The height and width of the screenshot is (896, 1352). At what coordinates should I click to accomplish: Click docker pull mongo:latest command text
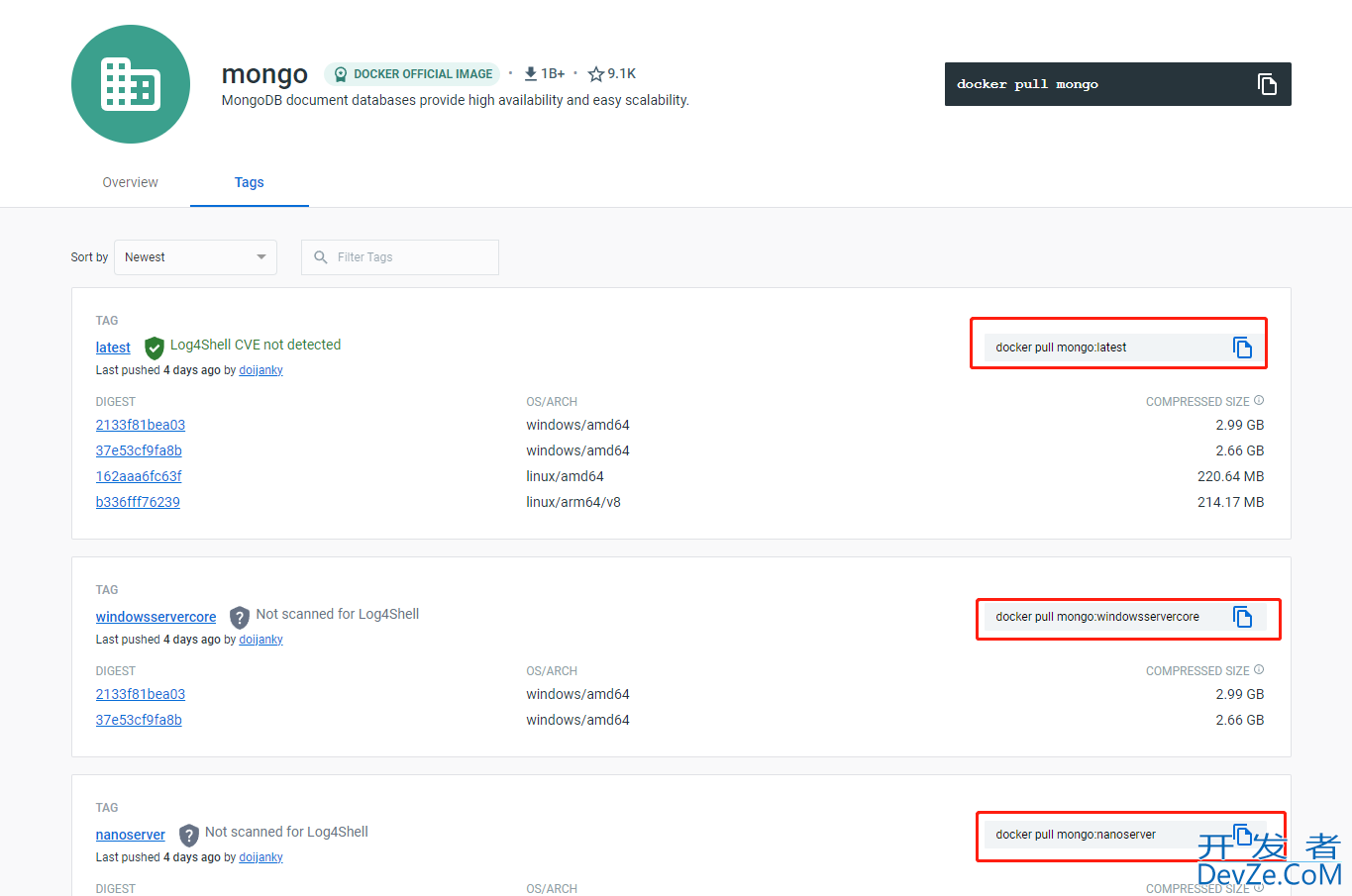point(1061,348)
